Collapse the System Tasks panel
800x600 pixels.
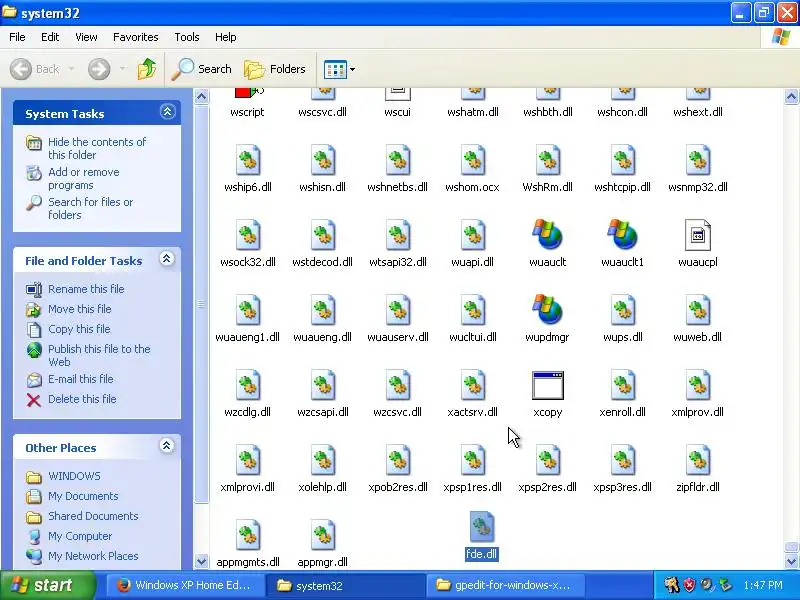[167, 112]
